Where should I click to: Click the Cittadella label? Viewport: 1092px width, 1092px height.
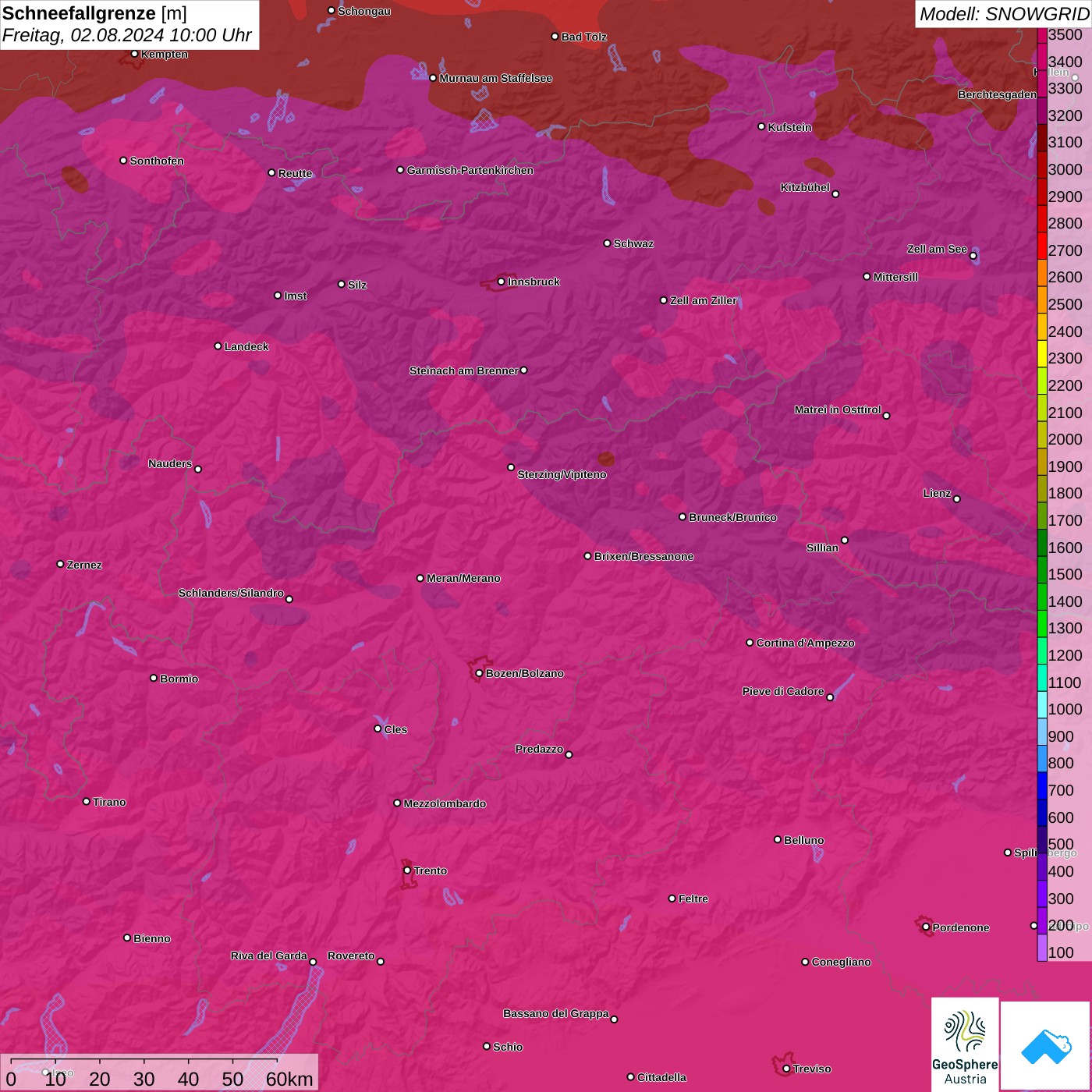click(661, 1077)
